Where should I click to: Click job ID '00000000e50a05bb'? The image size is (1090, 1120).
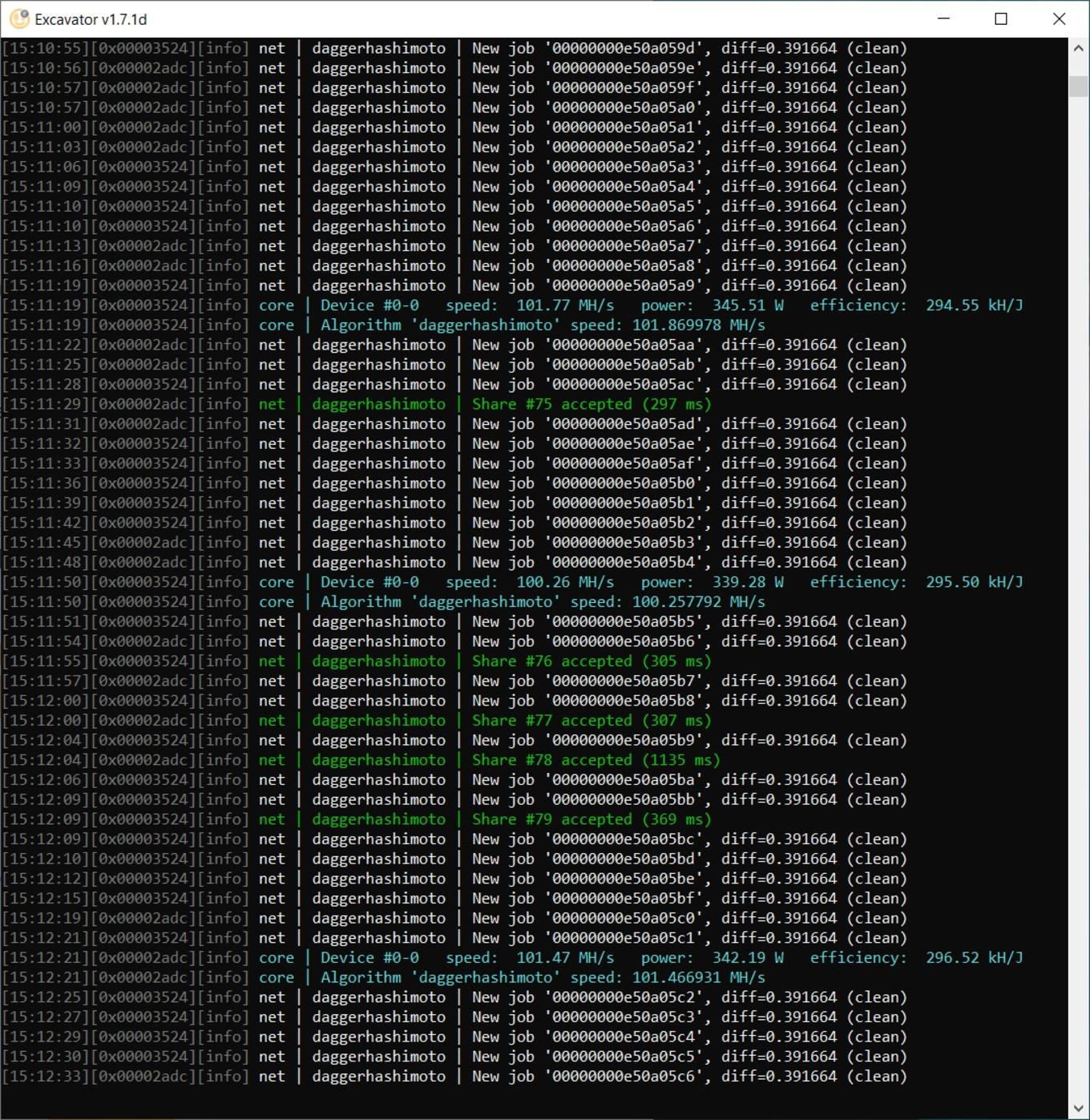tap(623, 799)
